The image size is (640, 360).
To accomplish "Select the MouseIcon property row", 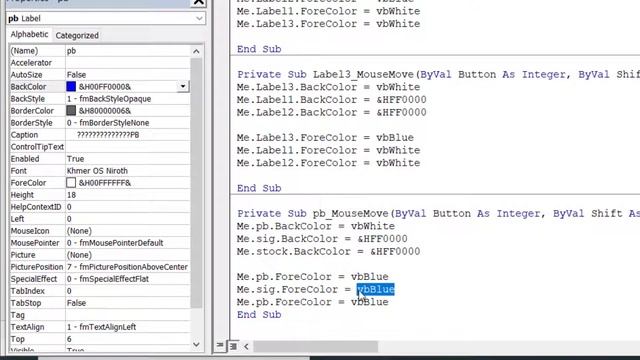I will click(x=100, y=231).
